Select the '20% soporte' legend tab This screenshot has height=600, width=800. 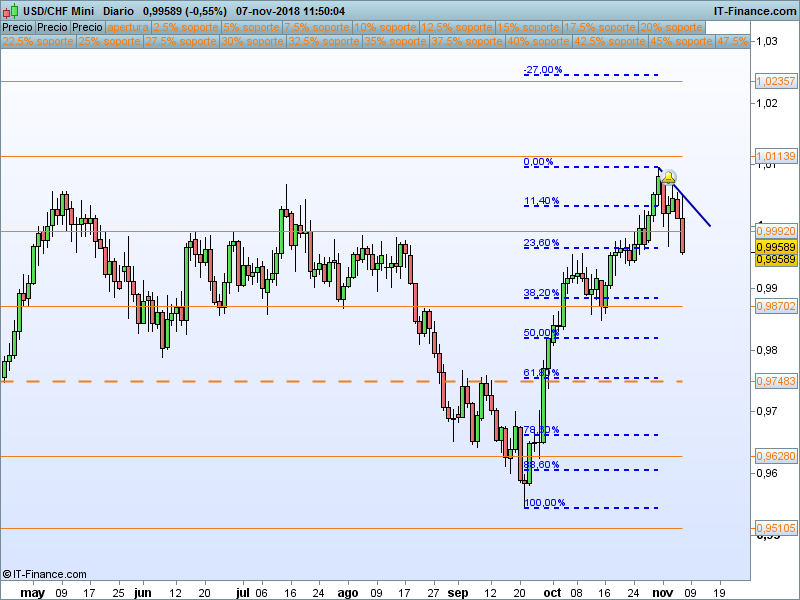671,28
